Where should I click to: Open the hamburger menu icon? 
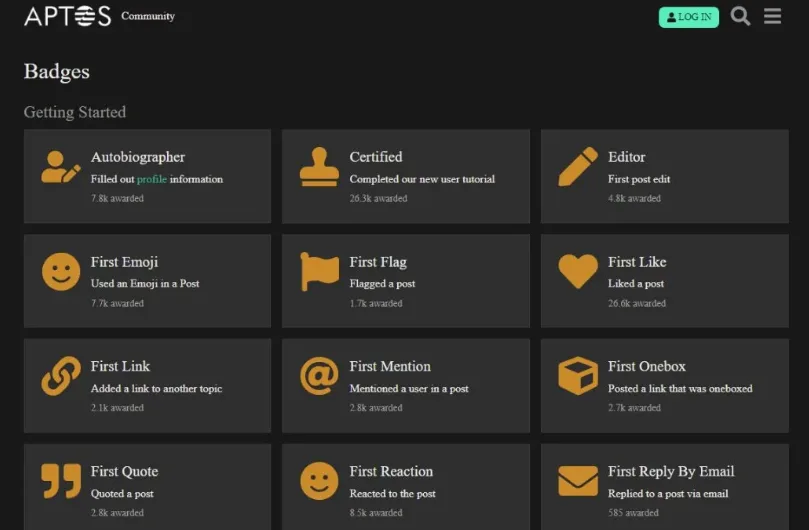coord(772,16)
